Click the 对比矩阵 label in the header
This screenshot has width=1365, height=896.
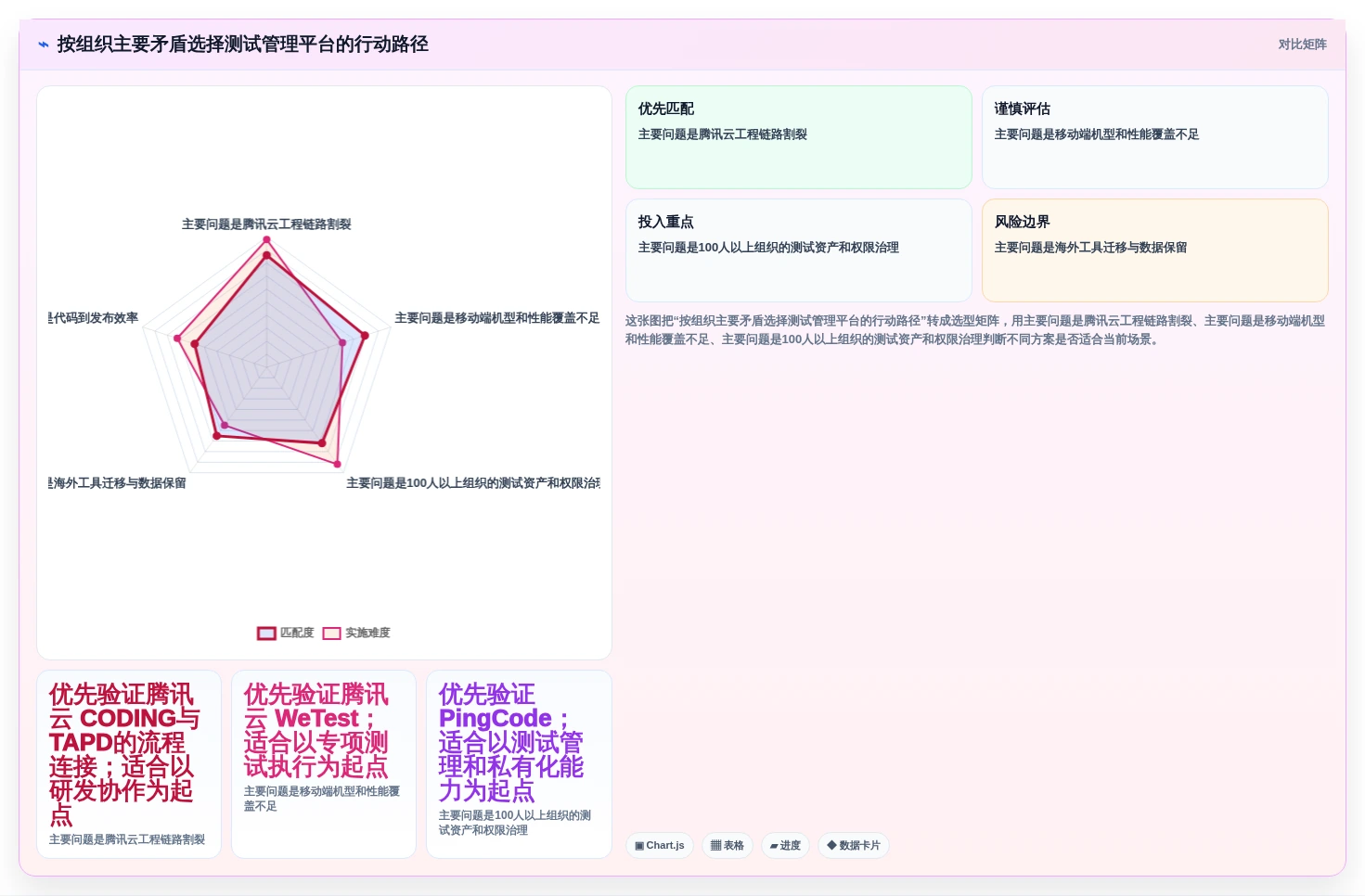[x=1302, y=45]
